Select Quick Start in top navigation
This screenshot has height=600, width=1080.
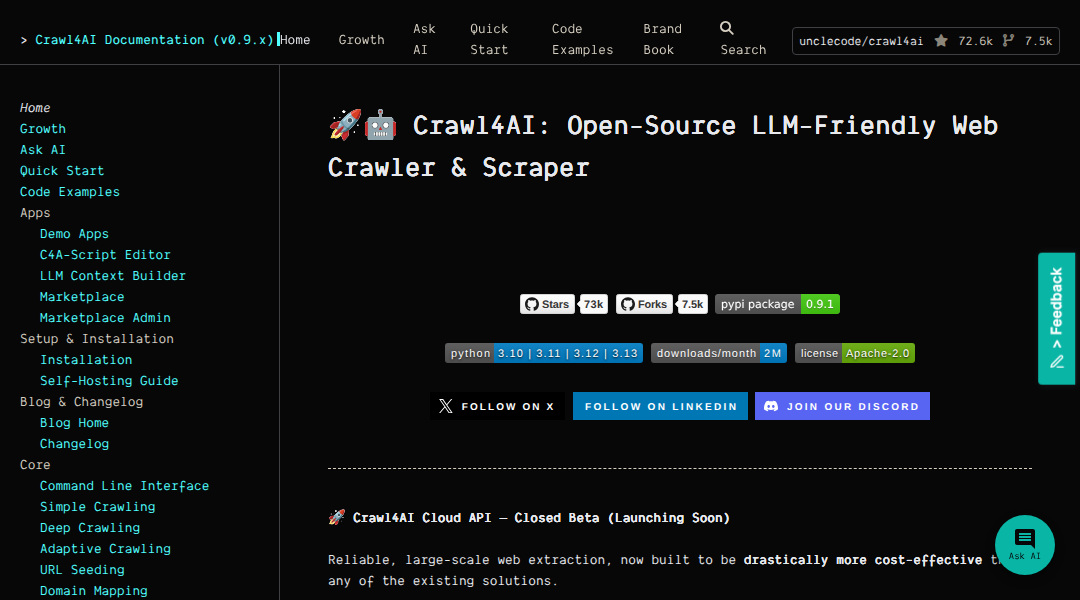click(x=489, y=39)
